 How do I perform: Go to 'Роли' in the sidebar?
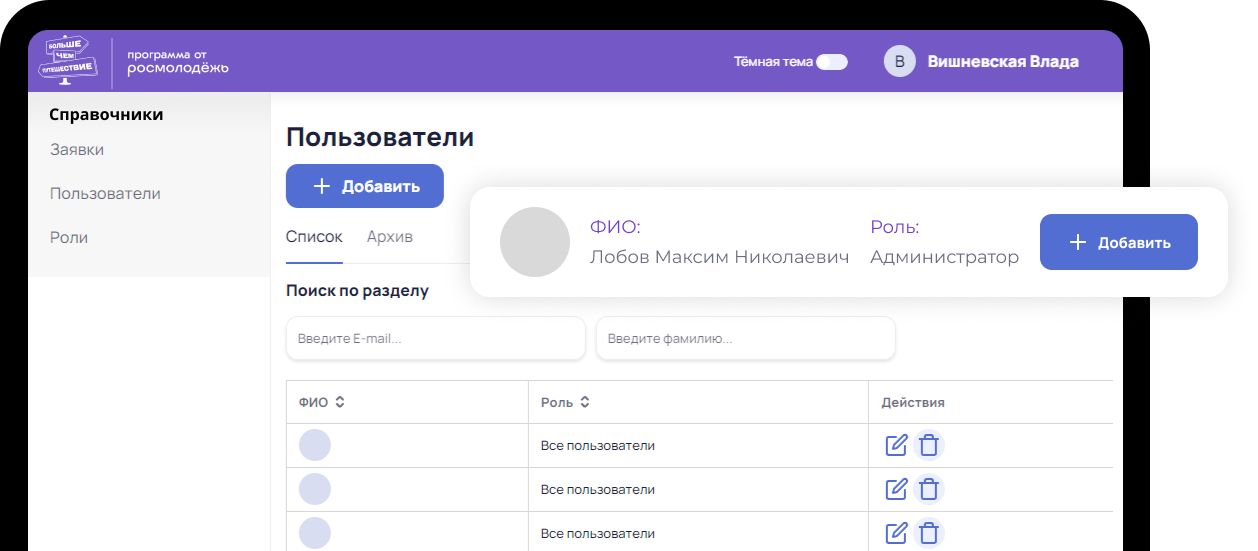[69, 238]
